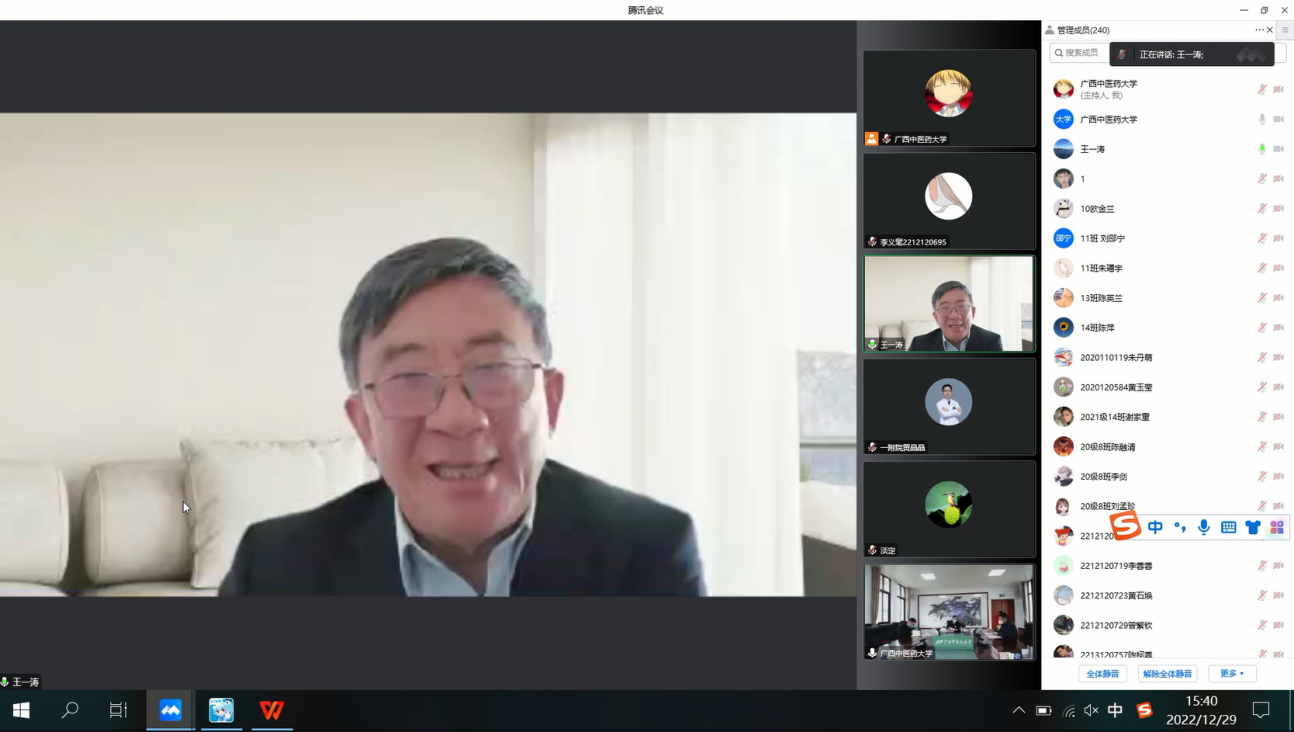Open the Sogou soft keyboard icon
This screenshot has width=1294, height=732.
1229,527
